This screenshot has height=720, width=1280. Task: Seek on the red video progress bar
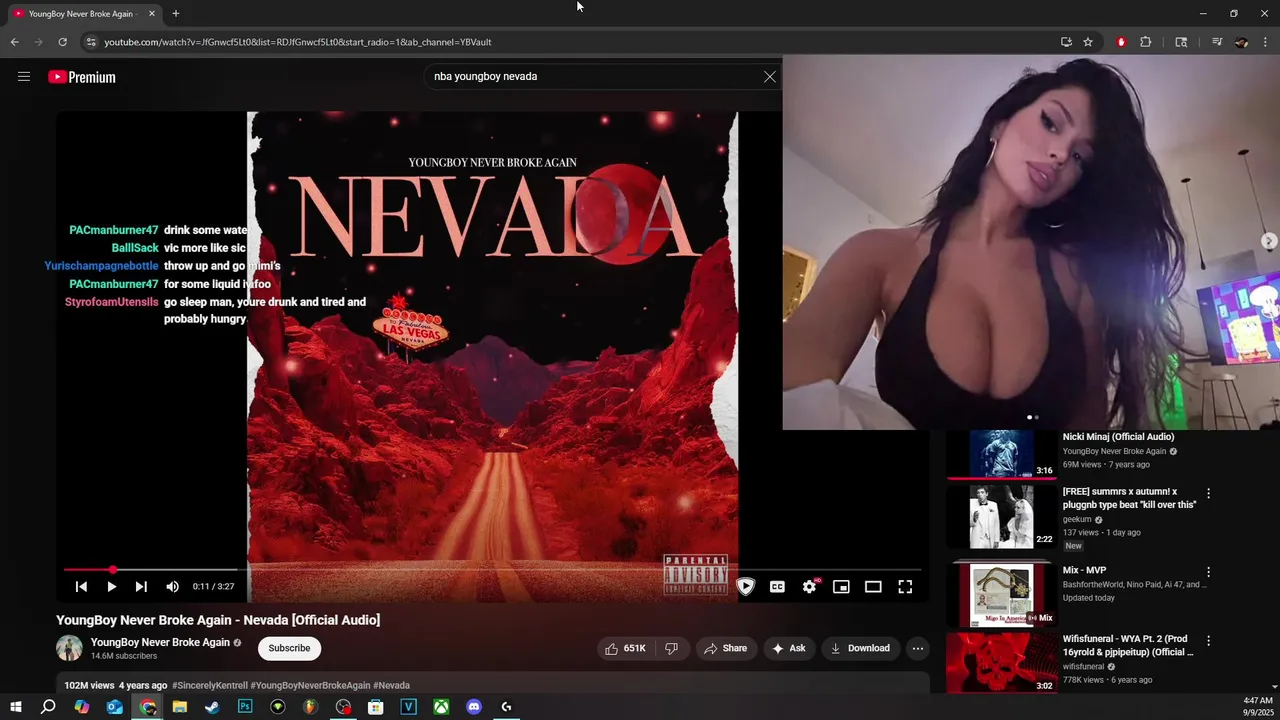pos(492,570)
